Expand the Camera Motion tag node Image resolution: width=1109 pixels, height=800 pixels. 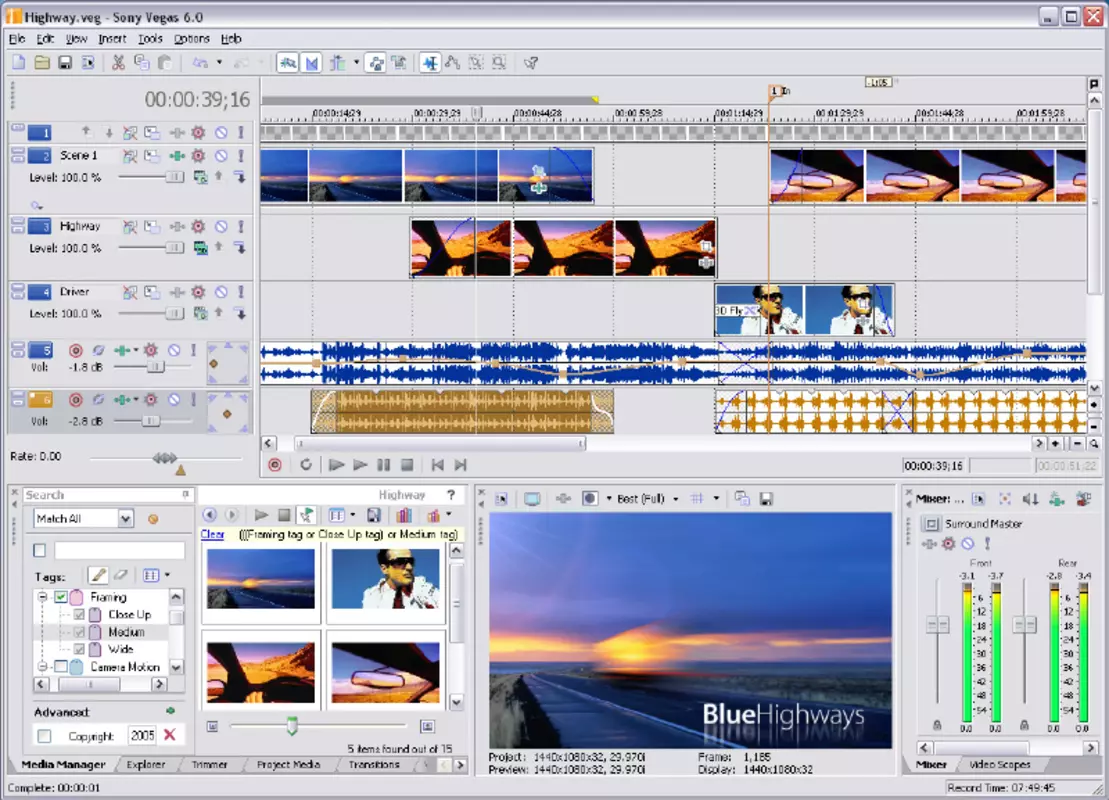point(42,666)
